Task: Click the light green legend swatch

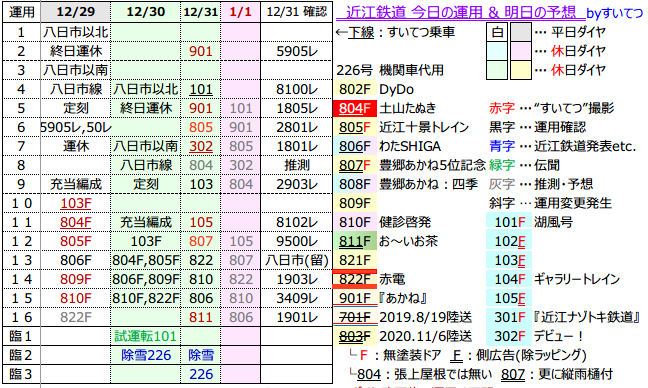Action: [497, 70]
